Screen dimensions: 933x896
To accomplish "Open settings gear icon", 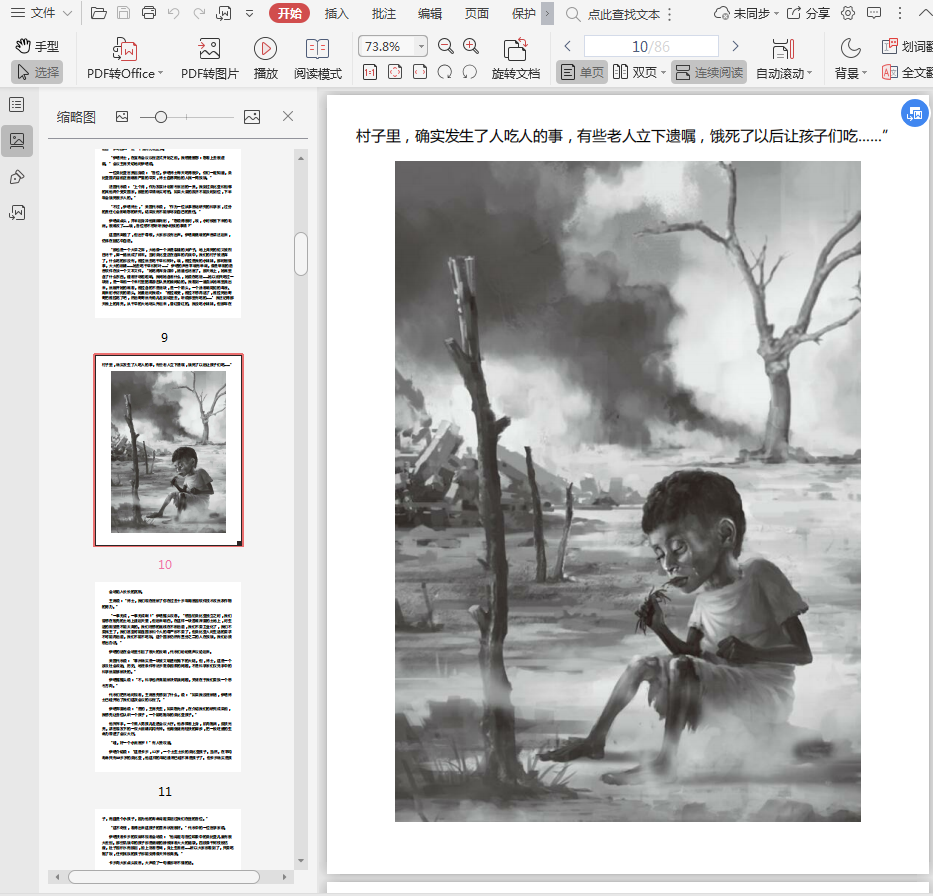I will (849, 13).
